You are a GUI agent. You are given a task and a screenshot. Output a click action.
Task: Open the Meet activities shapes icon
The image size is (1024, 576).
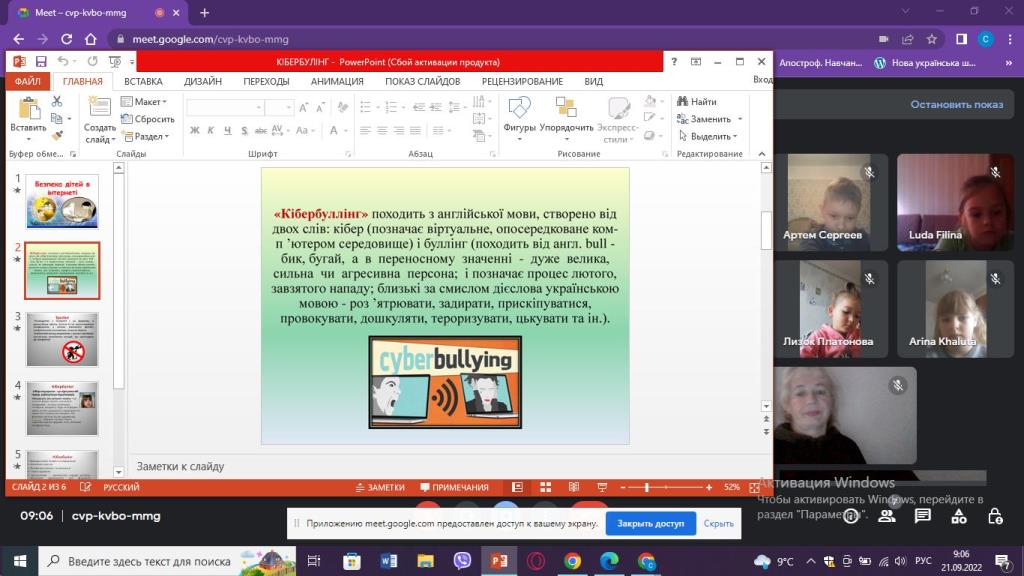[959, 516]
